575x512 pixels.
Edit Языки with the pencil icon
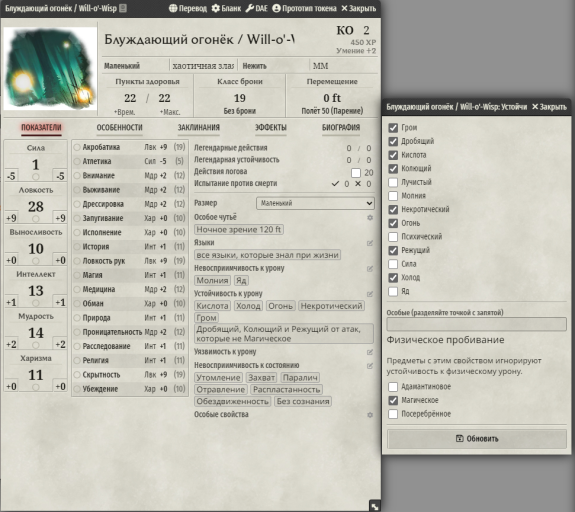point(370,243)
